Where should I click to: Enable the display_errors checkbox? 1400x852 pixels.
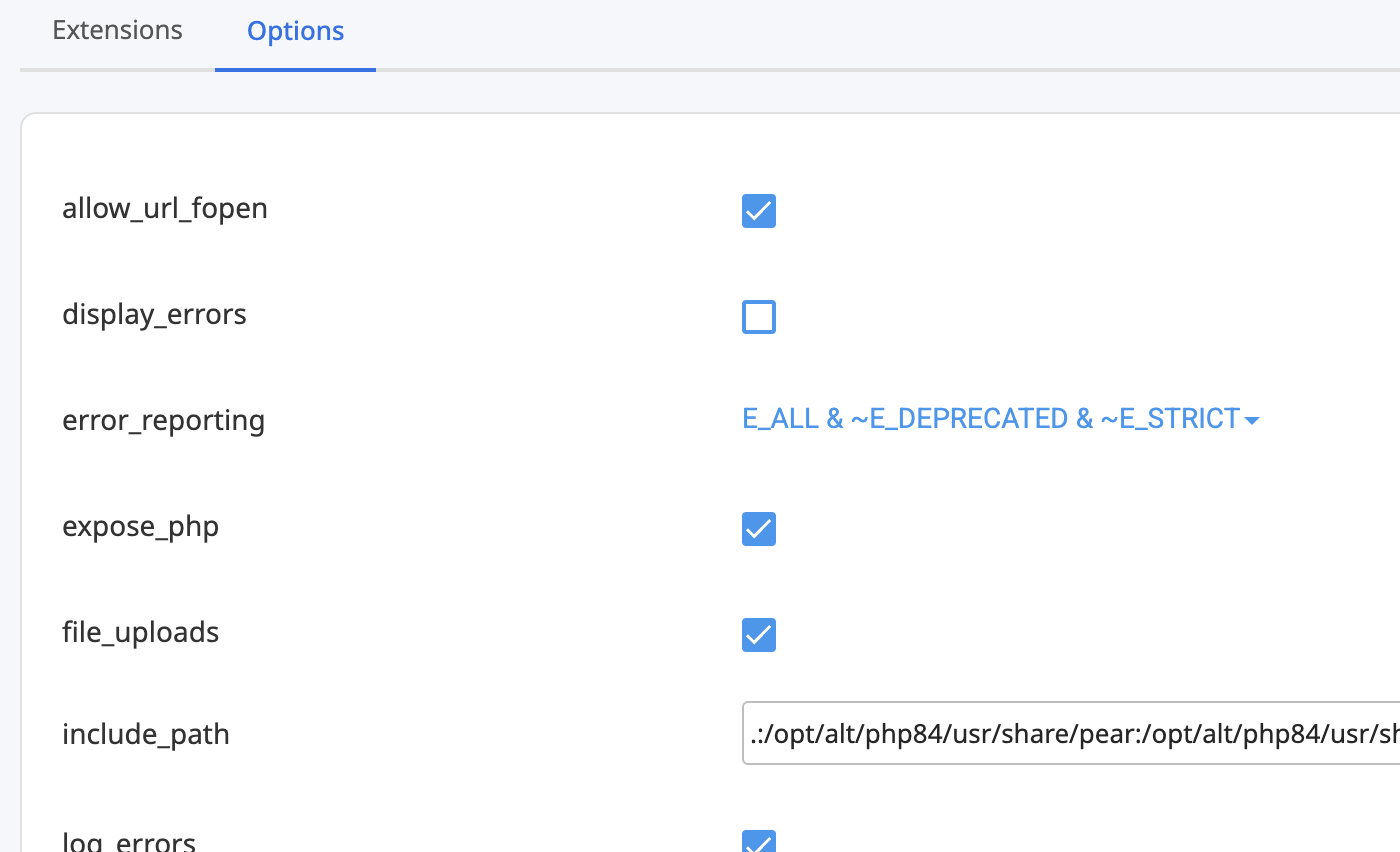(x=759, y=317)
